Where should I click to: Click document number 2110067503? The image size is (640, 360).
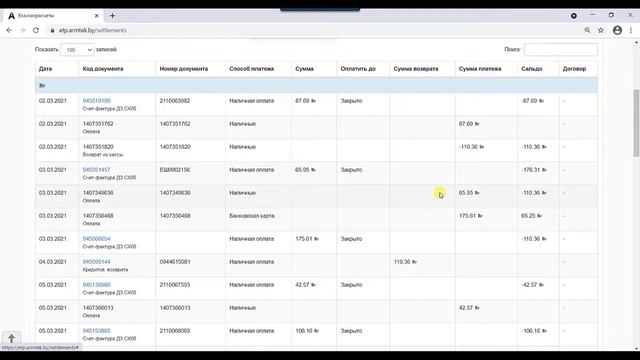[175, 284]
